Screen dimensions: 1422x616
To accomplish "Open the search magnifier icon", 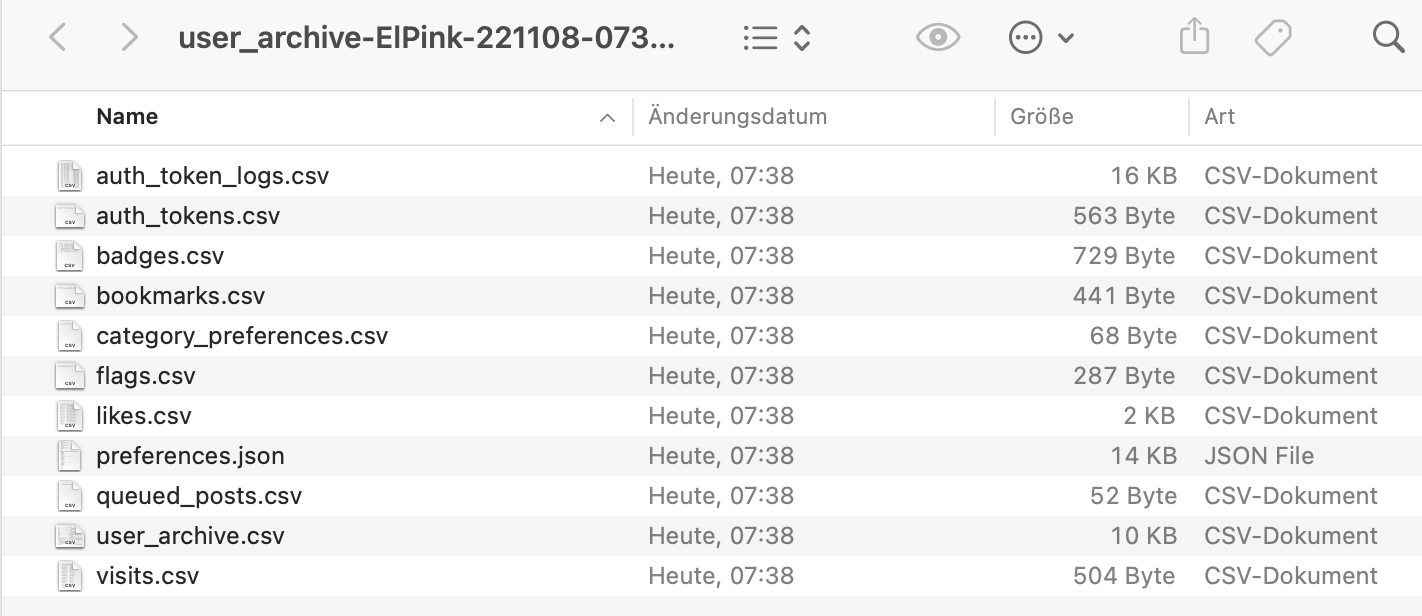I will (1389, 38).
